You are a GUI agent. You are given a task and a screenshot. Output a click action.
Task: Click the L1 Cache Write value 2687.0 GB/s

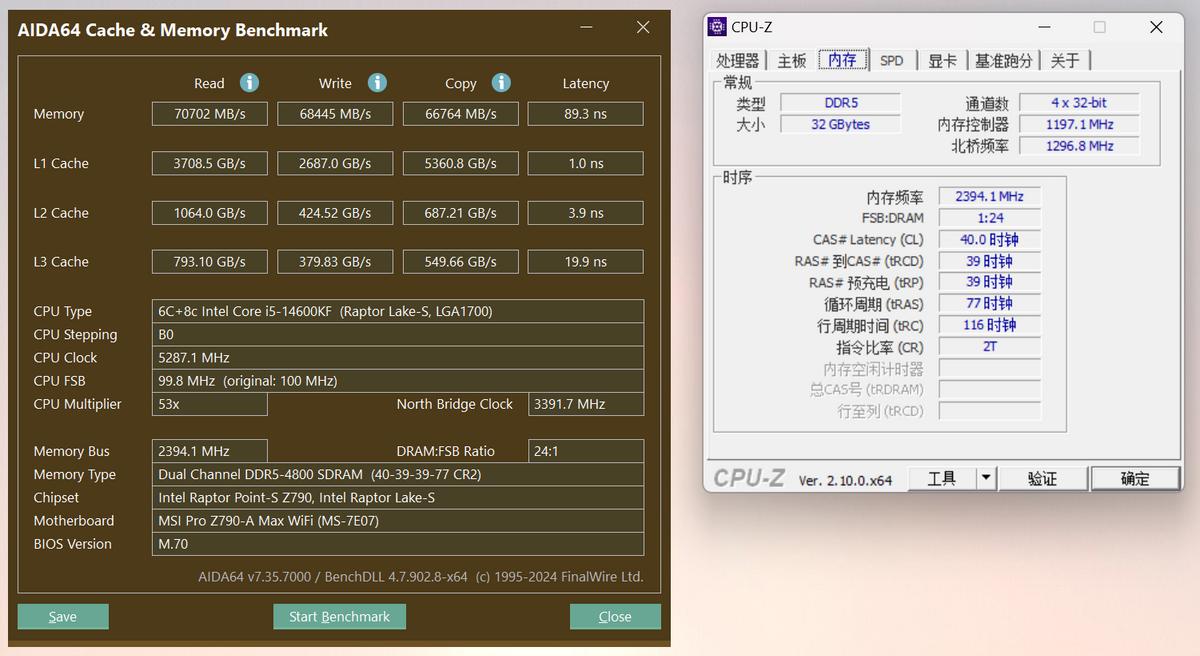tap(335, 163)
